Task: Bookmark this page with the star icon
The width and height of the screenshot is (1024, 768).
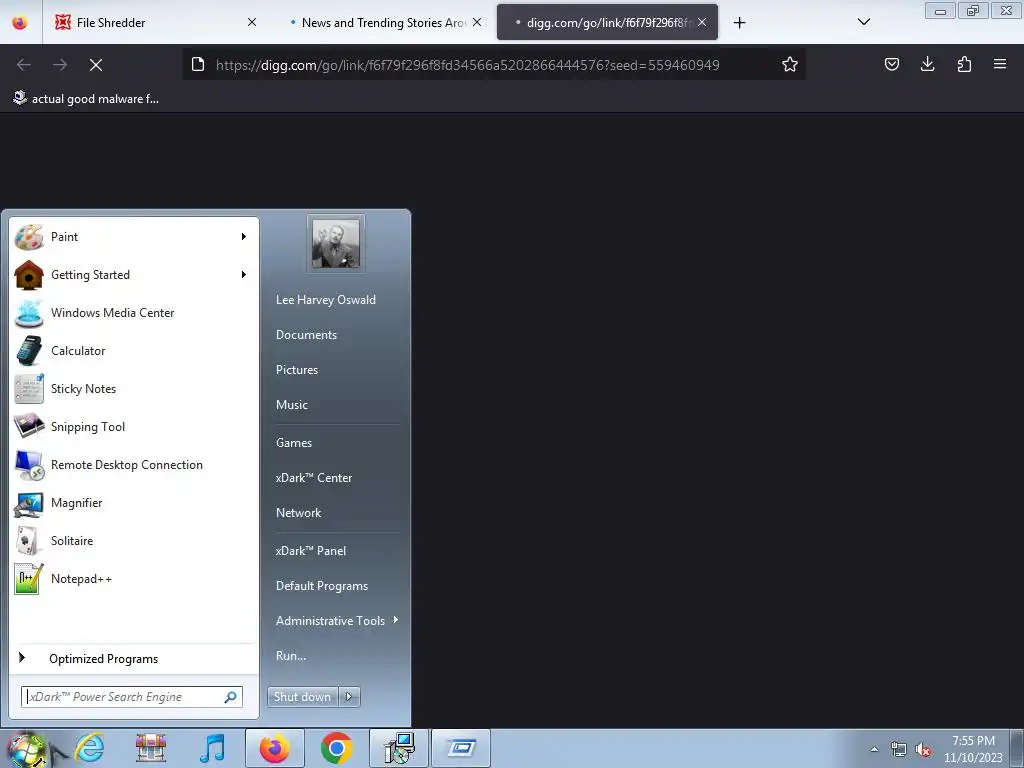Action: pos(790,64)
